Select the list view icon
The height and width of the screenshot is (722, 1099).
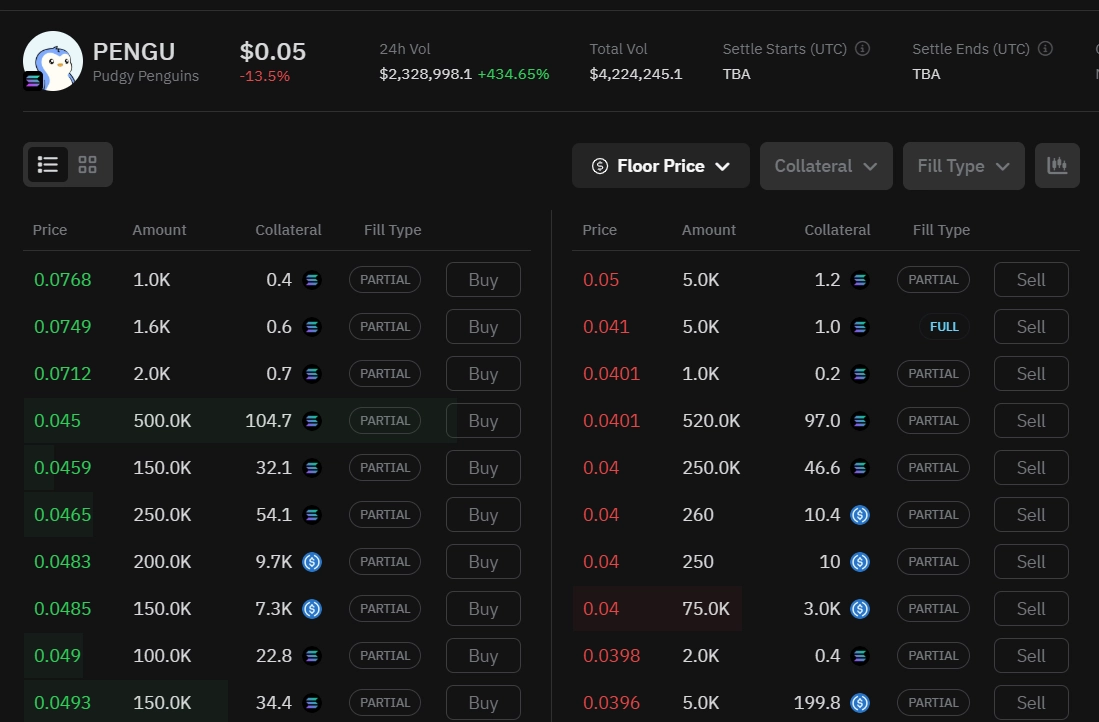[x=47, y=164]
